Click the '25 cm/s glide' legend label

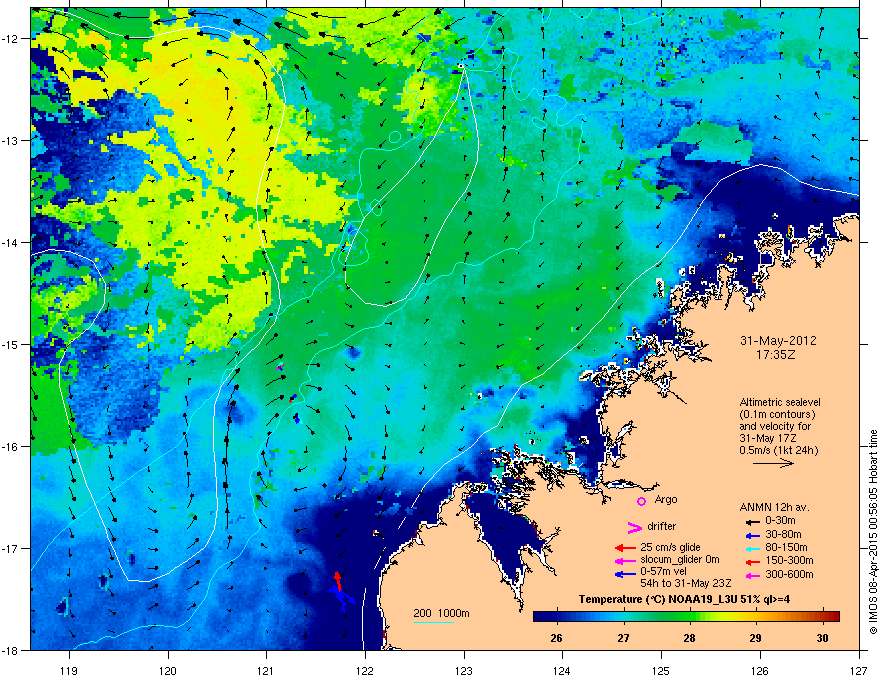(670, 548)
